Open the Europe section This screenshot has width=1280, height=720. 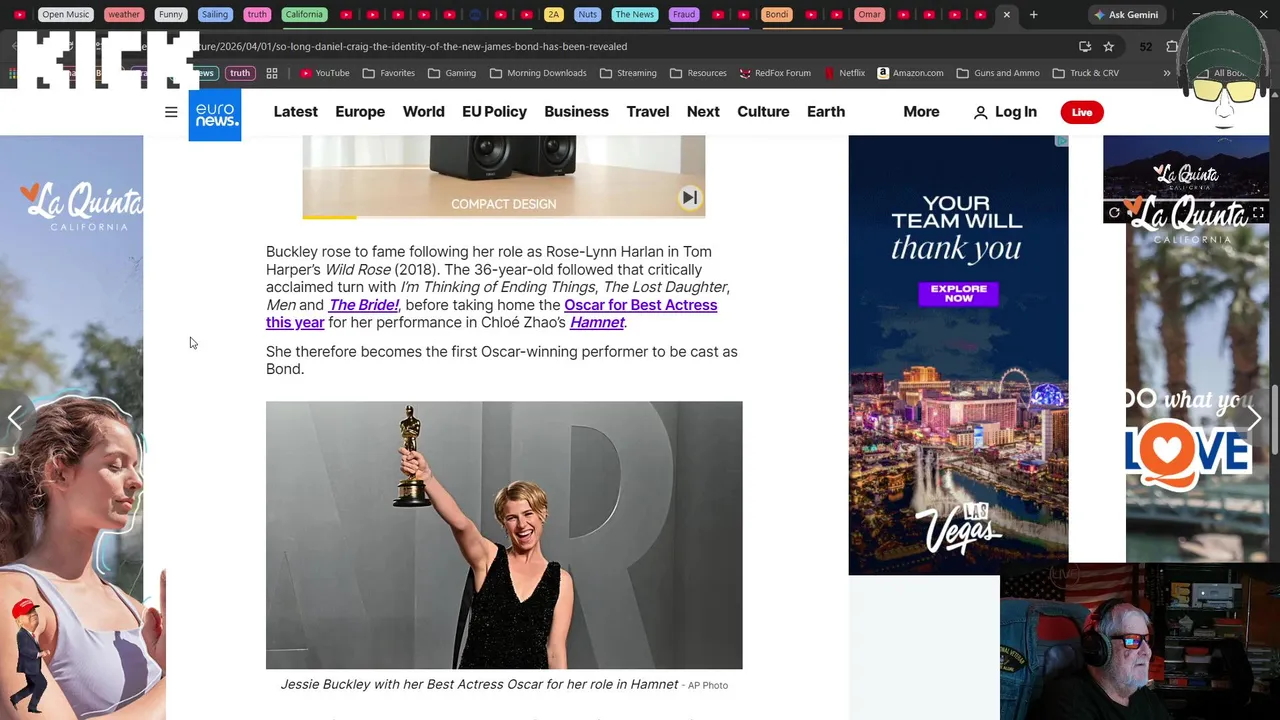point(360,112)
